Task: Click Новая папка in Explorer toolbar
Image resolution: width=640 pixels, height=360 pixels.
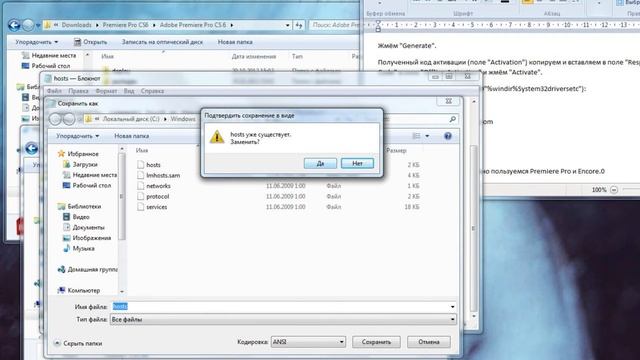Action: tap(235, 42)
